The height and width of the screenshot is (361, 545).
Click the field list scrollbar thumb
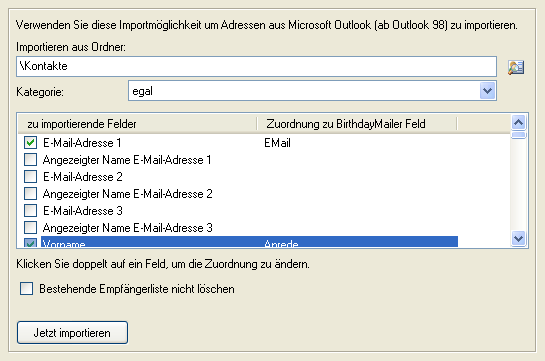coord(519,135)
